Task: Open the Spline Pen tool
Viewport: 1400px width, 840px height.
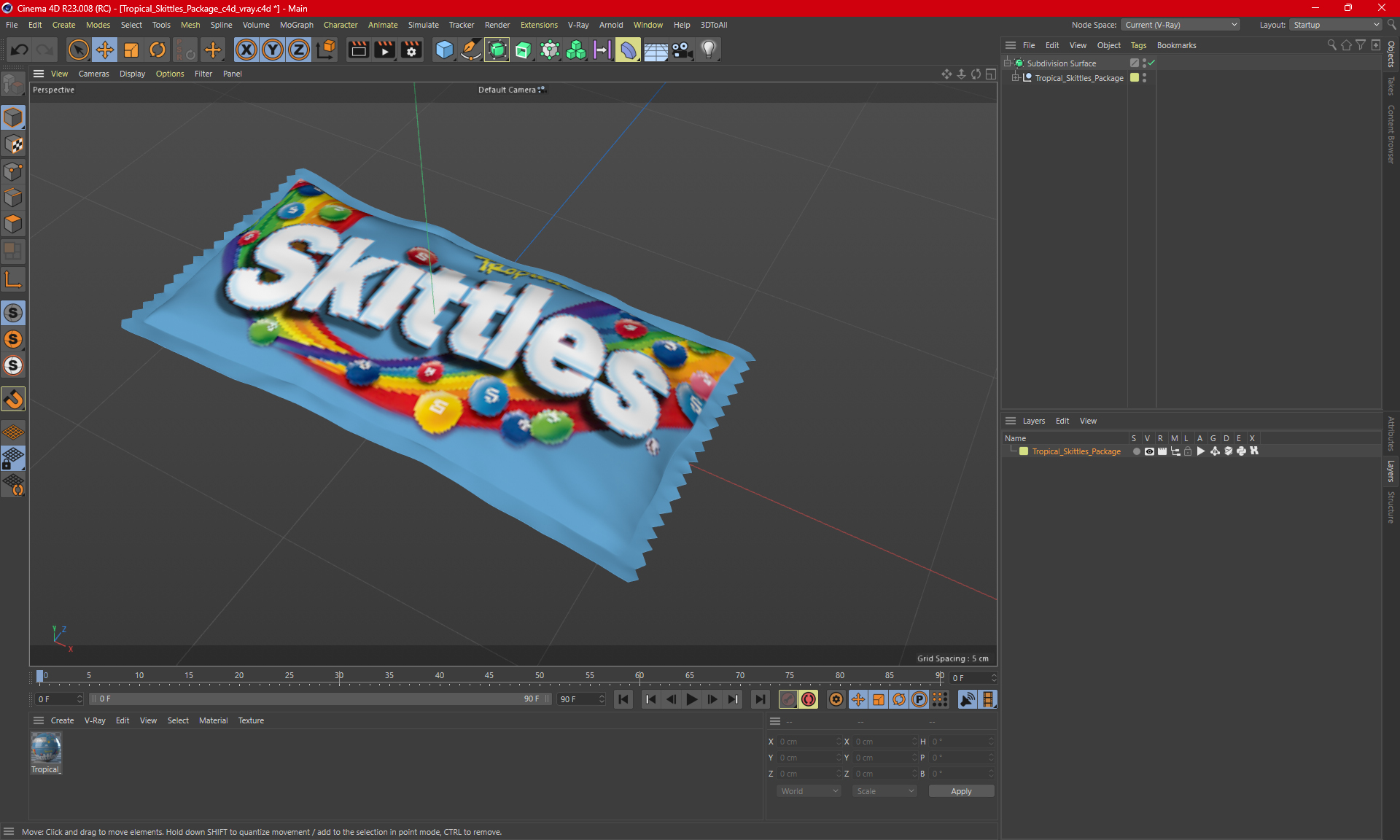Action: [471, 50]
